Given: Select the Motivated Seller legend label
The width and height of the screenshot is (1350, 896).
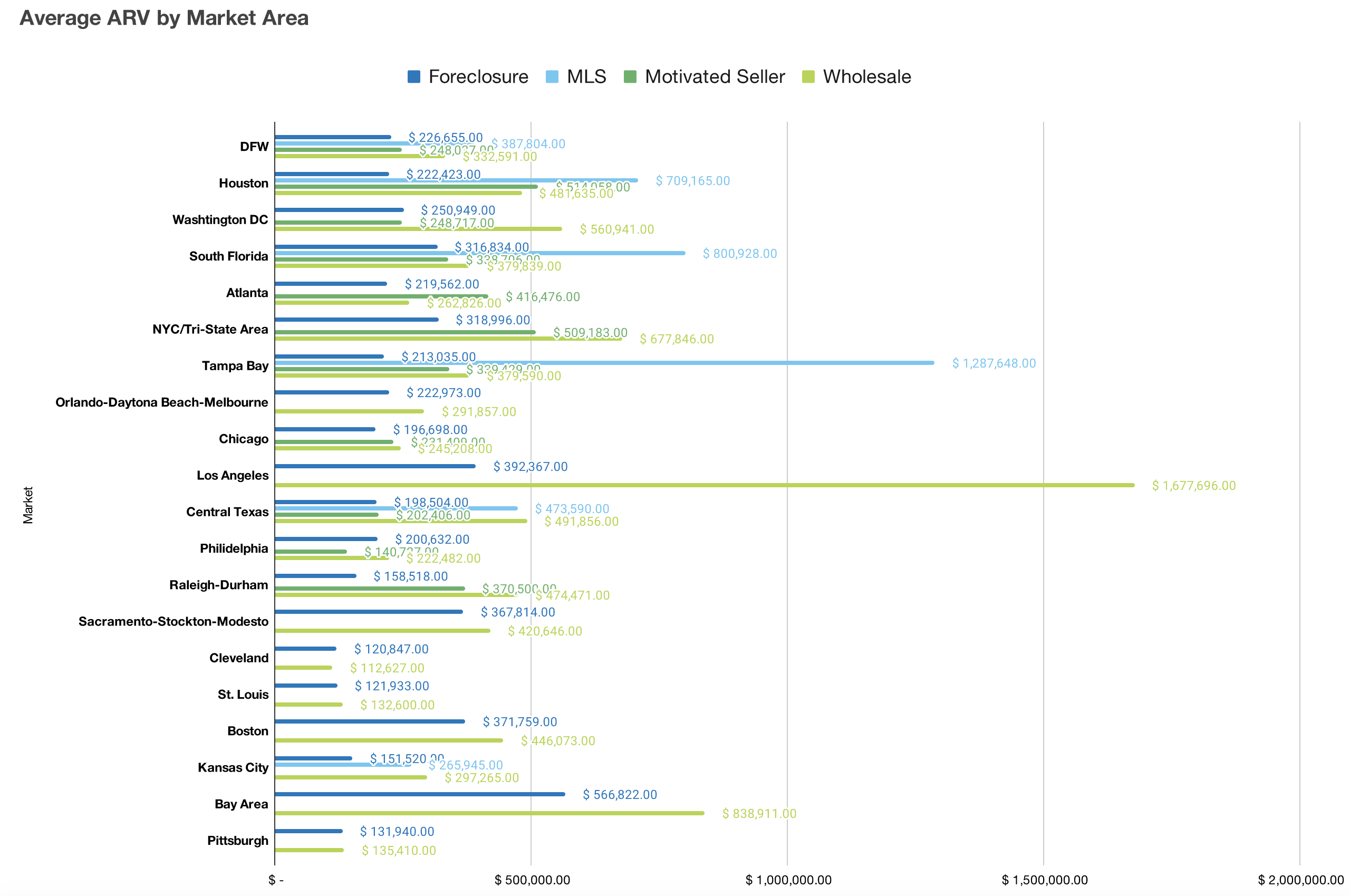Looking at the screenshot, I should [715, 76].
